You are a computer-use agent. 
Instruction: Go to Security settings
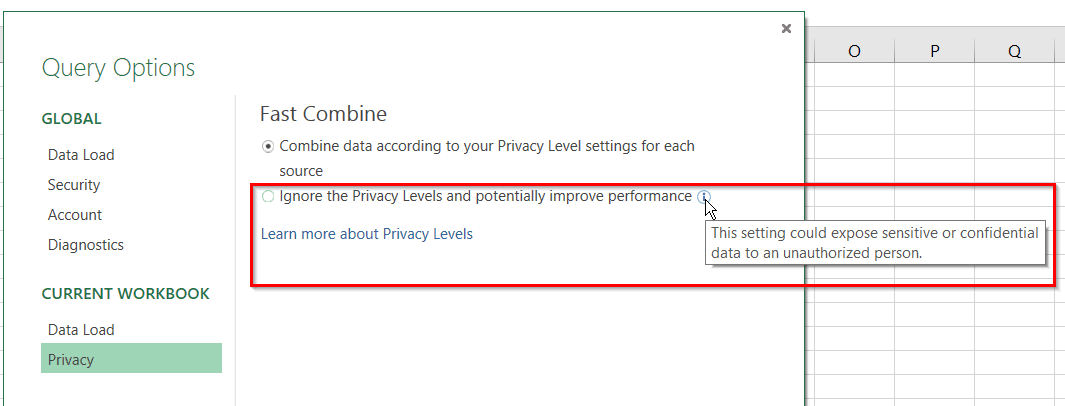click(x=74, y=185)
